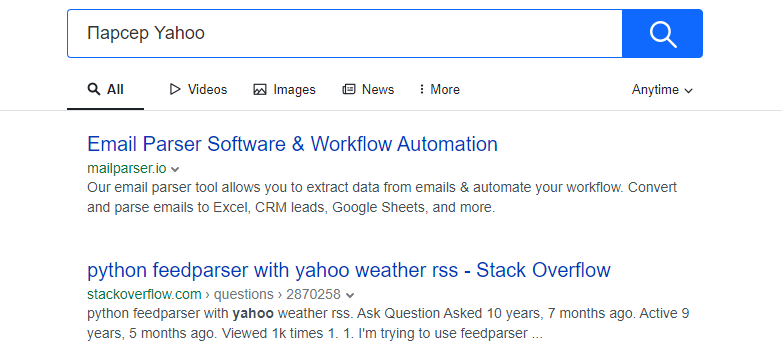This screenshot has width=782, height=363.
Task: Open the More search options menu
Action: 439,89
